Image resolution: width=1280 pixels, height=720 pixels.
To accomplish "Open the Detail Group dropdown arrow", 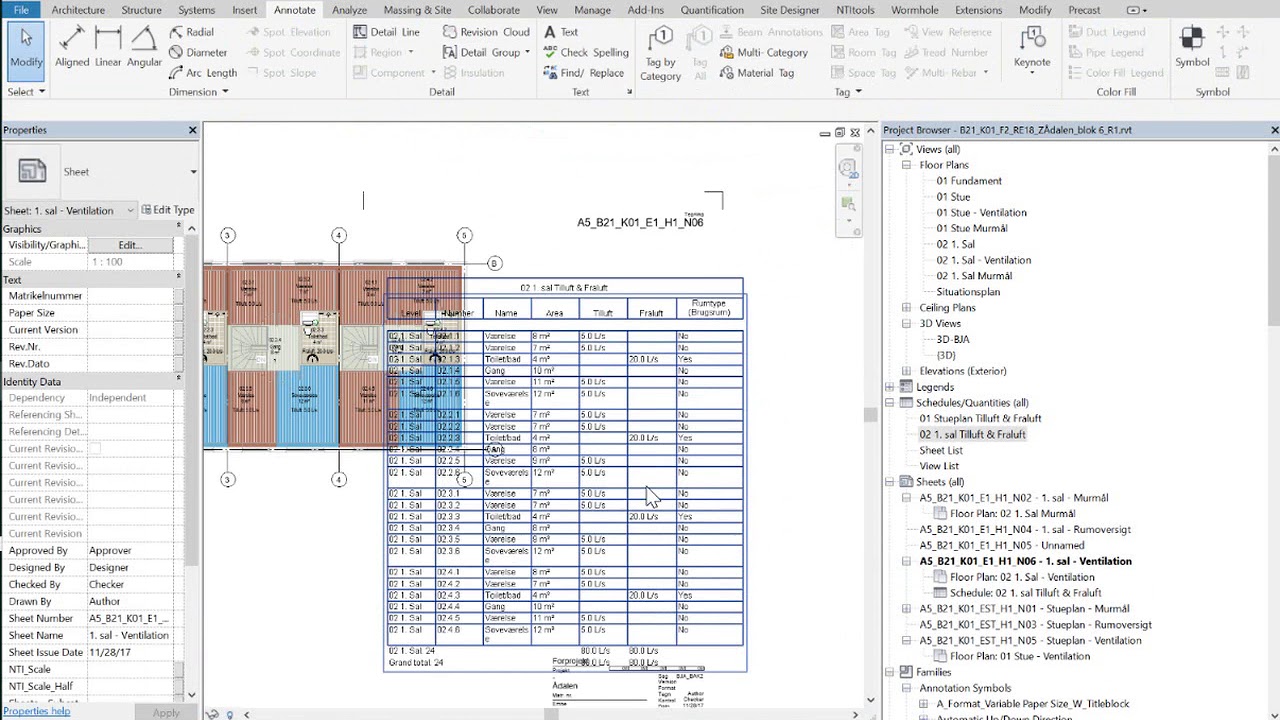I will [x=527, y=52].
